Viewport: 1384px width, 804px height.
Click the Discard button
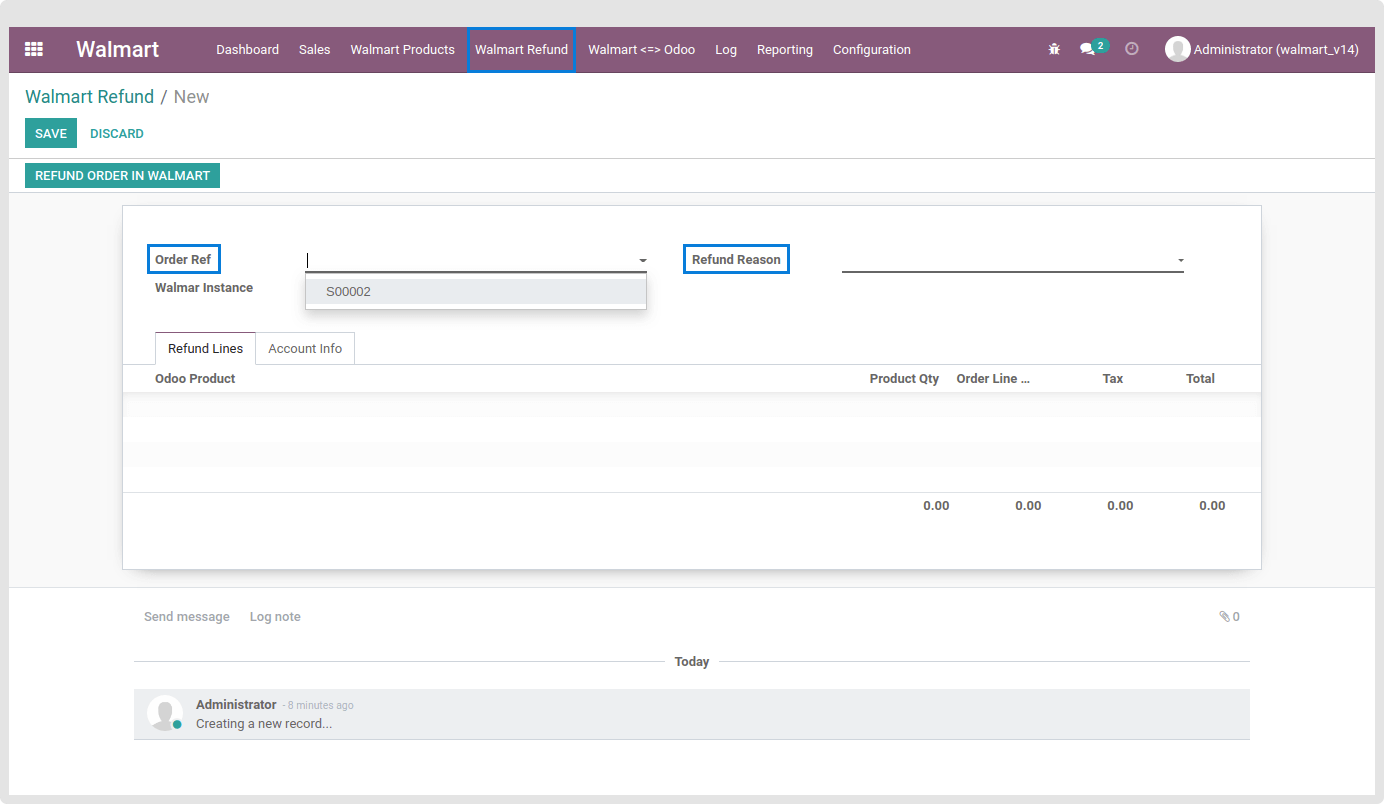coord(117,133)
